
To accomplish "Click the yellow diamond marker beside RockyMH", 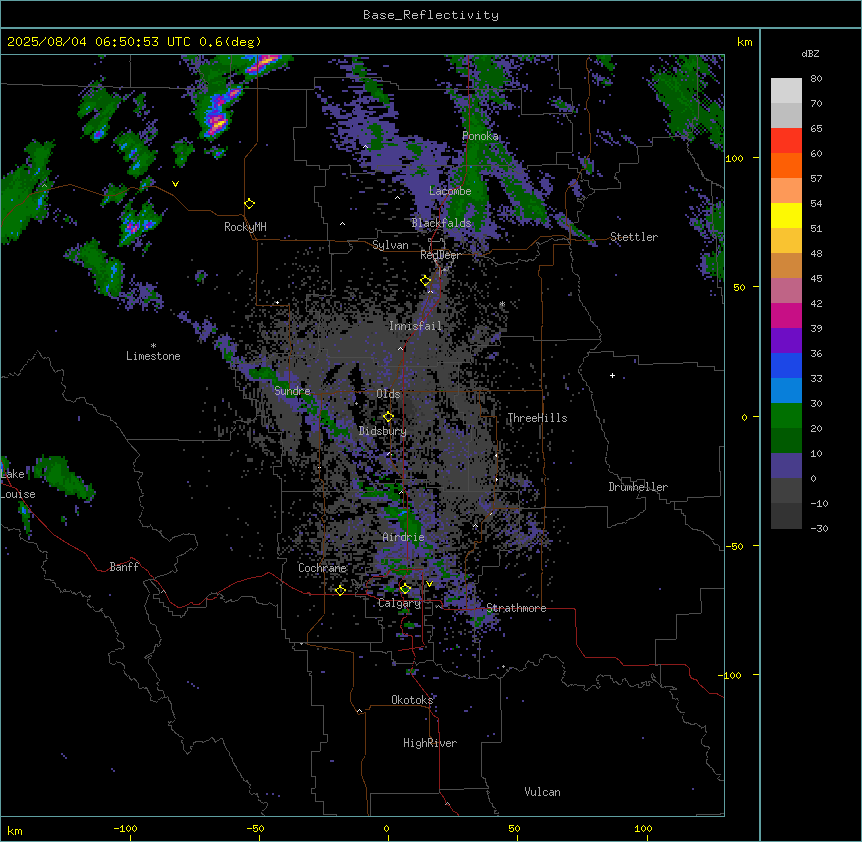I will [x=249, y=204].
